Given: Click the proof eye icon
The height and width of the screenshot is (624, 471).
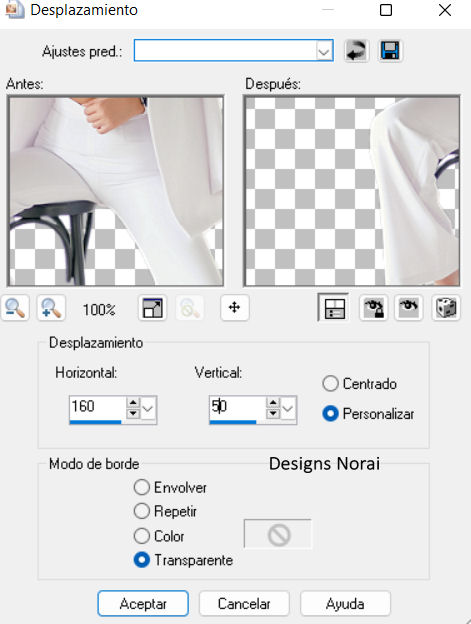Looking at the screenshot, I should (x=409, y=308).
